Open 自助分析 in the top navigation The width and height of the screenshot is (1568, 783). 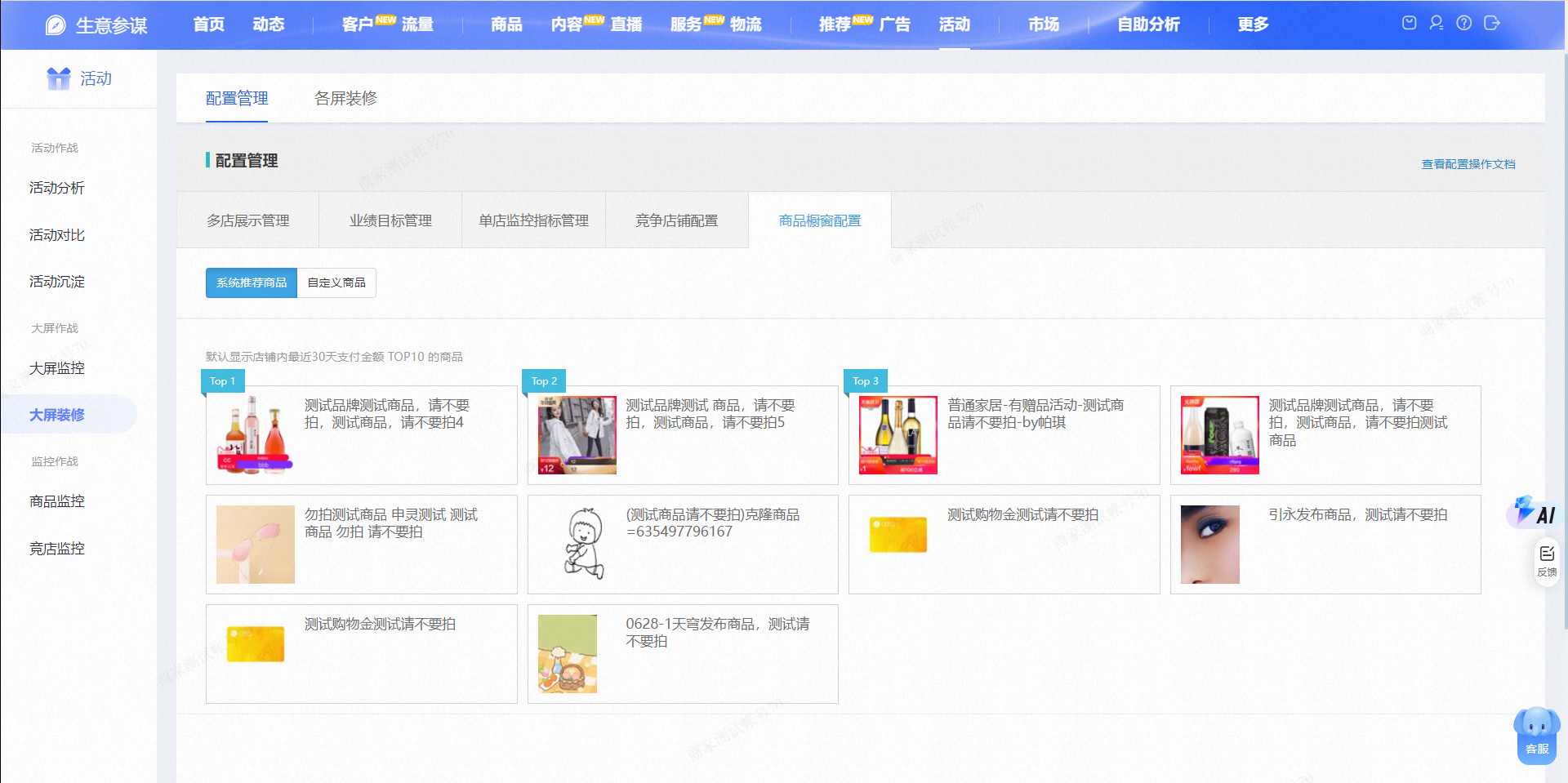click(1148, 24)
